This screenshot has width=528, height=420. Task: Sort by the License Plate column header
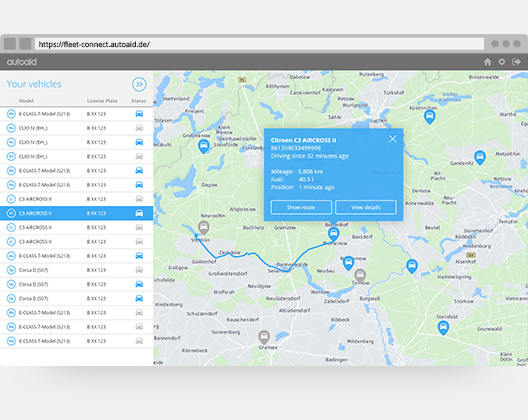click(x=102, y=101)
